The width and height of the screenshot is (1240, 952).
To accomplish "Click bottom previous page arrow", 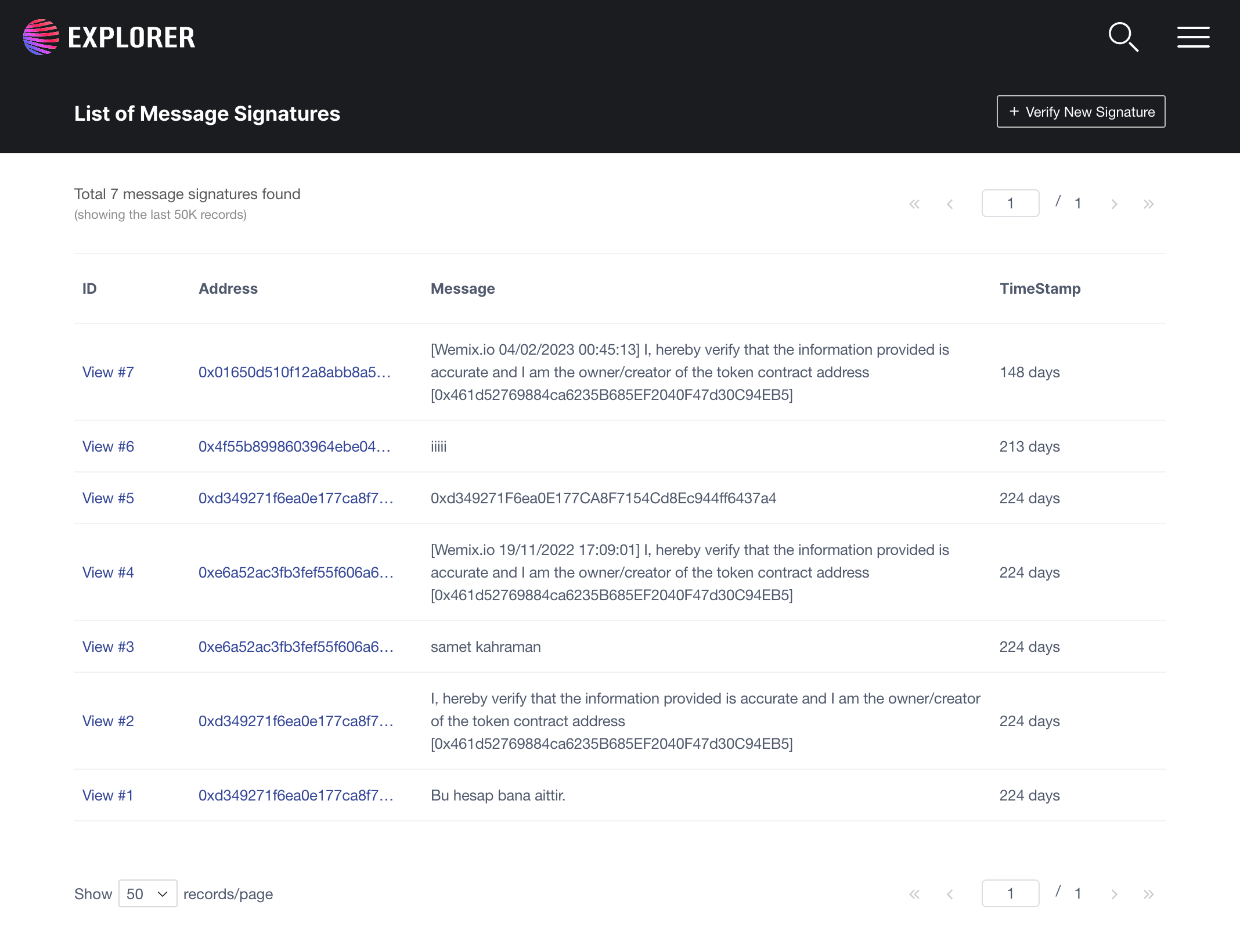I will [950, 894].
